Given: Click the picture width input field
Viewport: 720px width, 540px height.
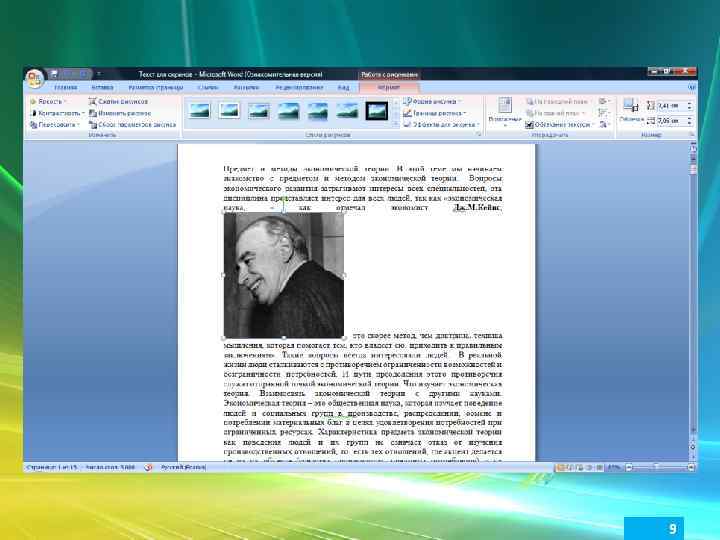Looking at the screenshot, I should coord(672,120).
